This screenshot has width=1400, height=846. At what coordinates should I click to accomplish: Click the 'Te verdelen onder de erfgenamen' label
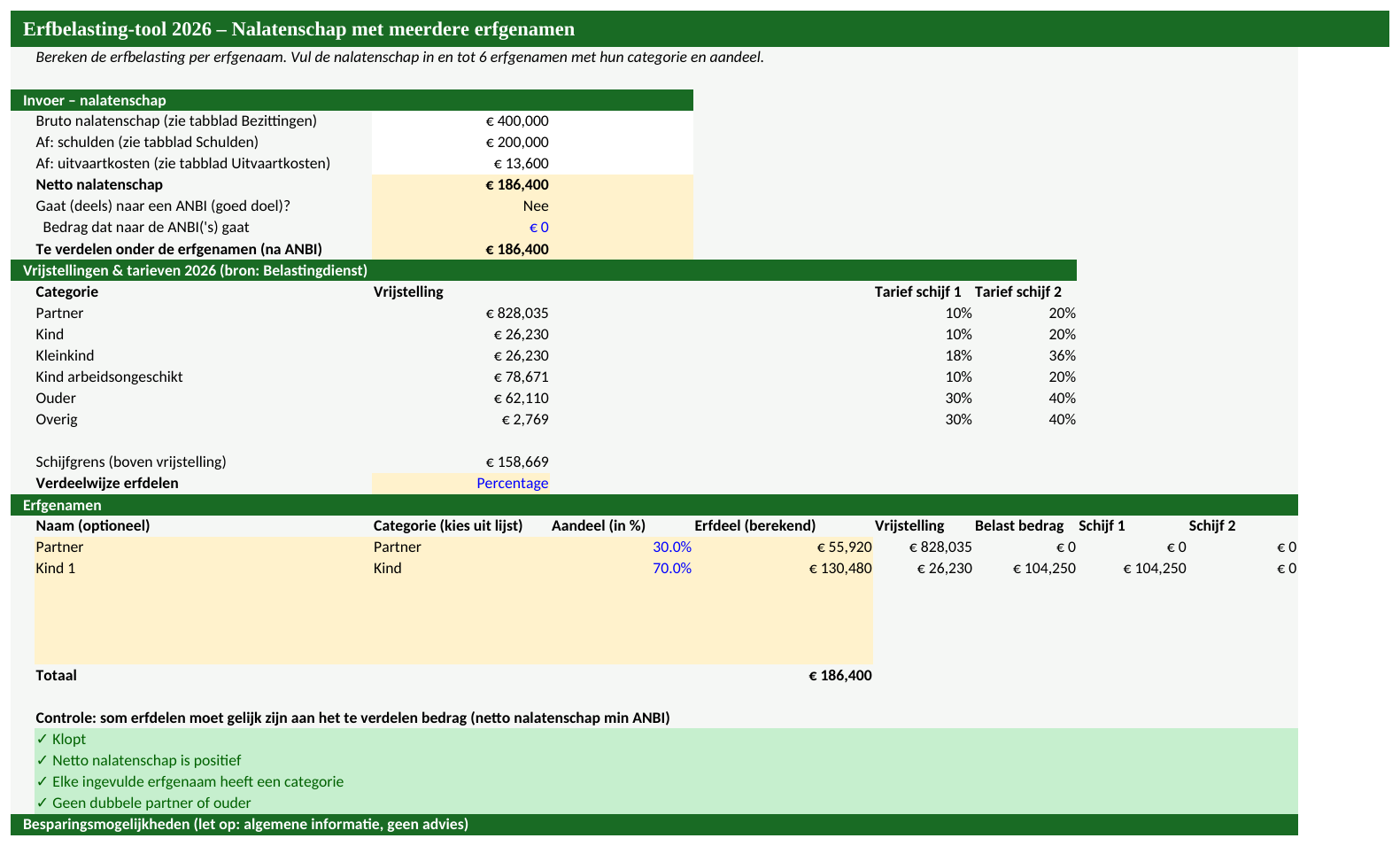click(179, 250)
